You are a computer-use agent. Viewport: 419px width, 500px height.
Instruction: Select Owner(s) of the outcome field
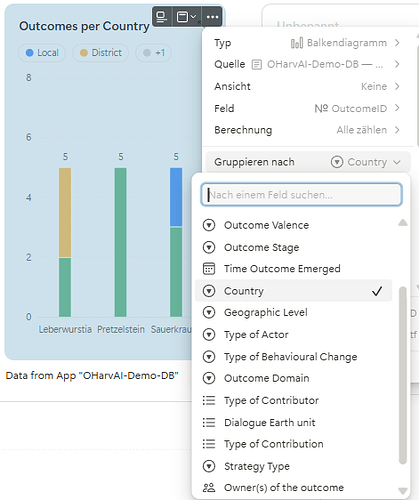[293, 488]
